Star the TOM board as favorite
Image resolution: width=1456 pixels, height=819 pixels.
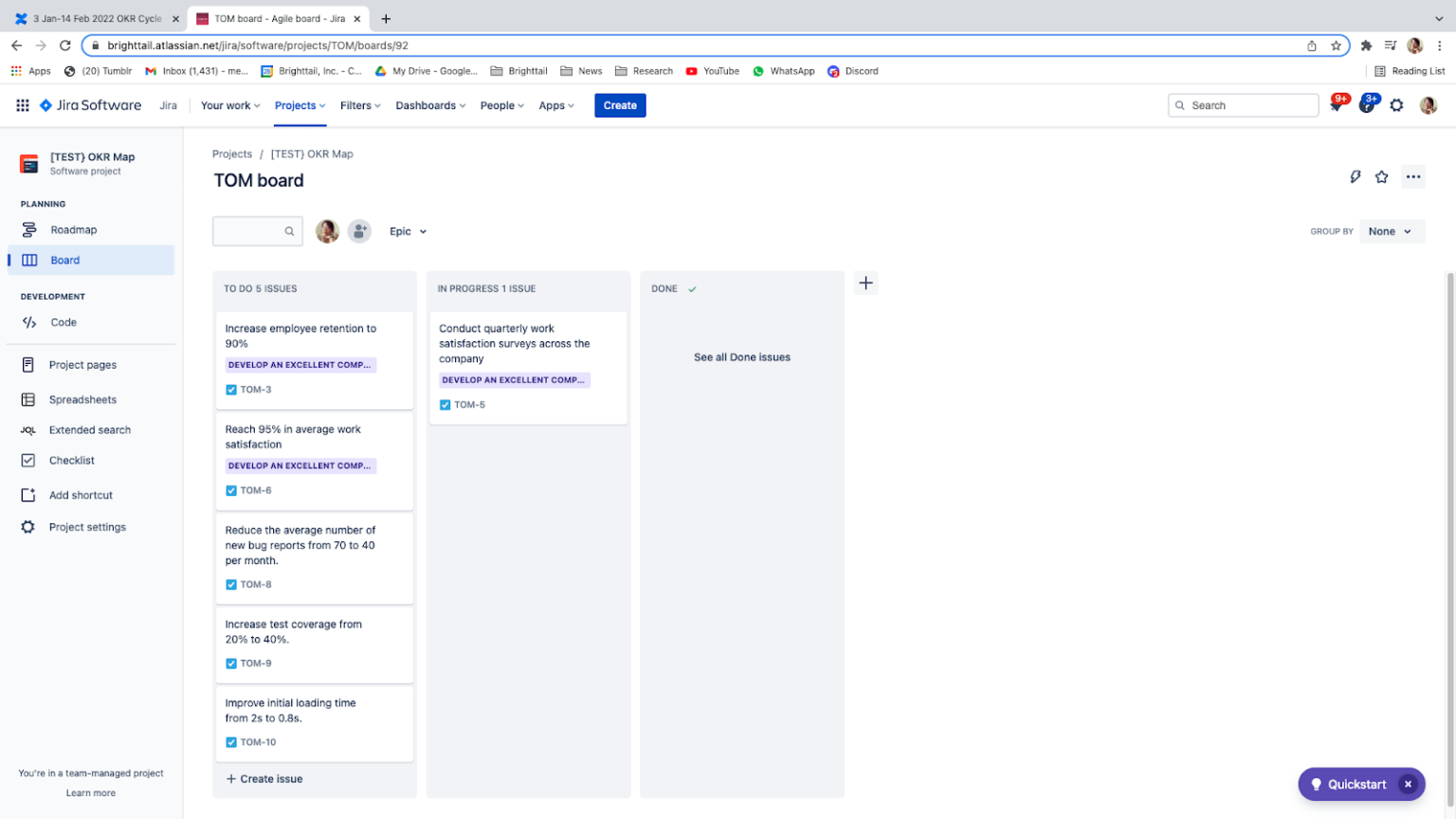click(1381, 176)
